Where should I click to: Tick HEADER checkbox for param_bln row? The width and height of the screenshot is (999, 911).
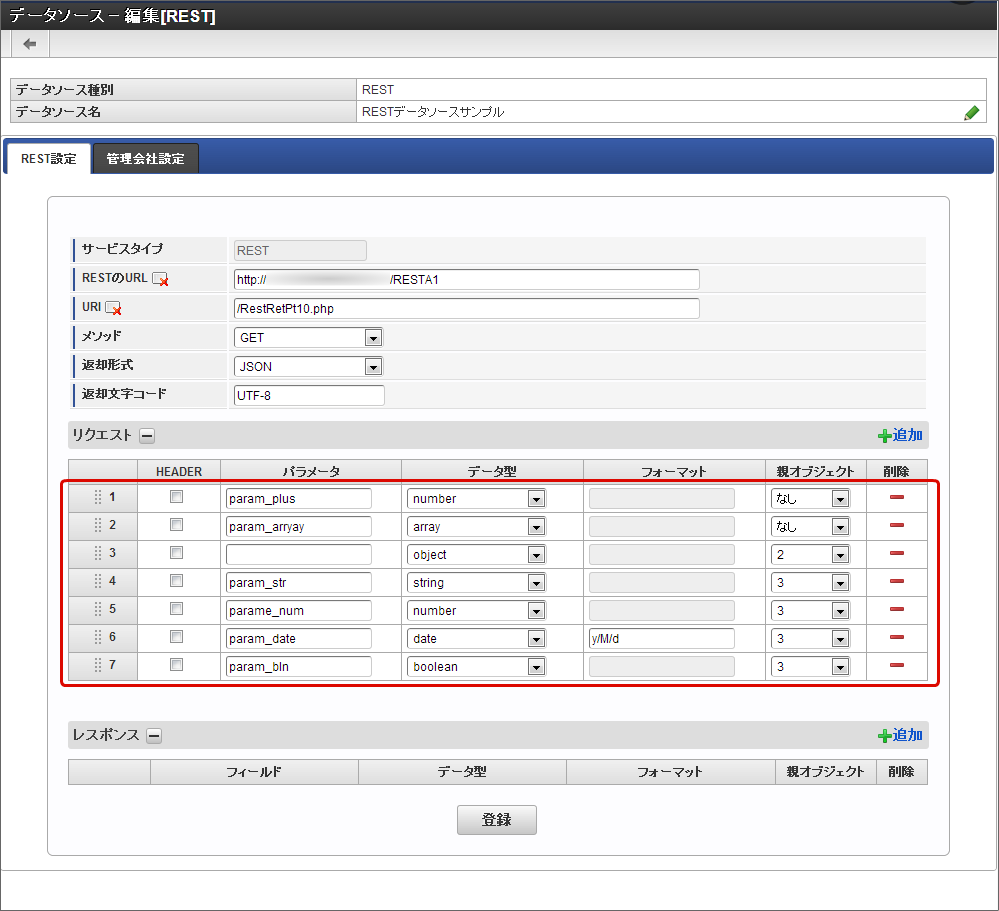177,665
